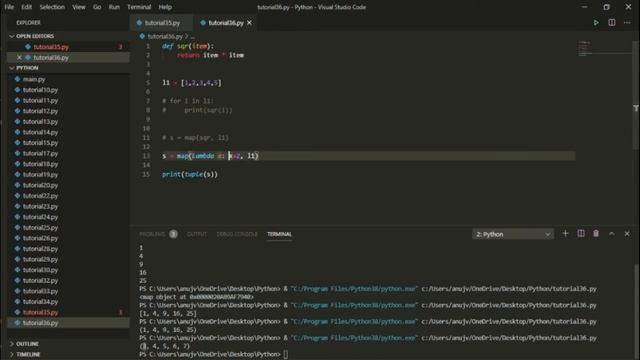Screen dimensions: 640x360
Task: Open tutorial14.py in the explorer
Action: pyautogui.click(x=69, y=132)
